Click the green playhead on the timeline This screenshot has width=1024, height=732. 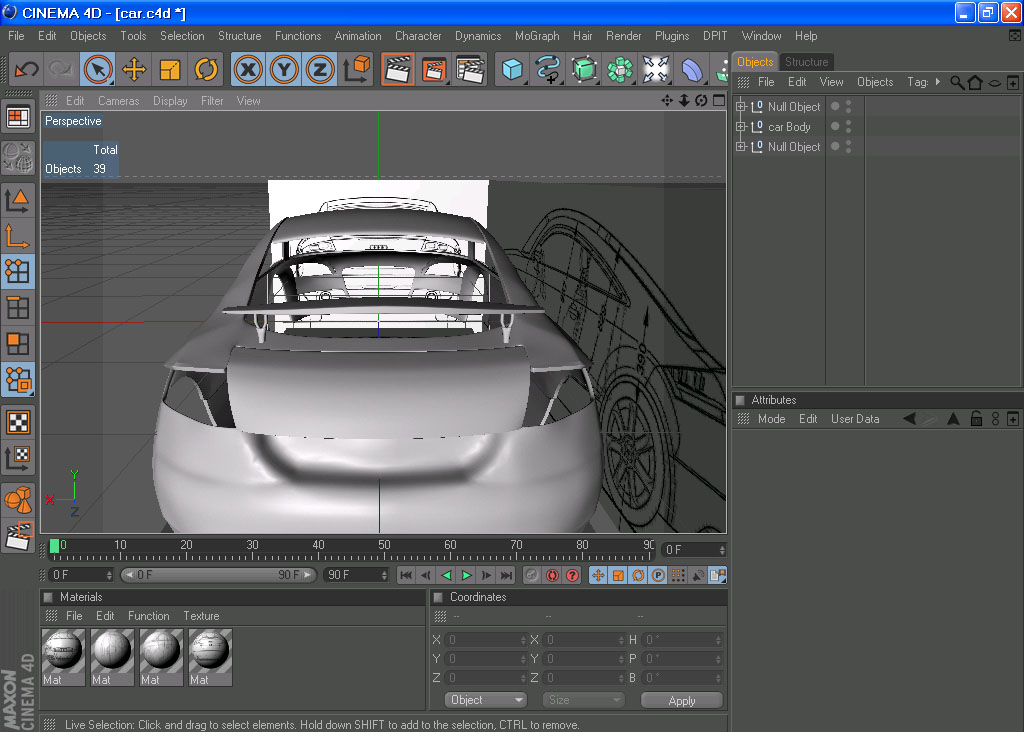(x=54, y=546)
